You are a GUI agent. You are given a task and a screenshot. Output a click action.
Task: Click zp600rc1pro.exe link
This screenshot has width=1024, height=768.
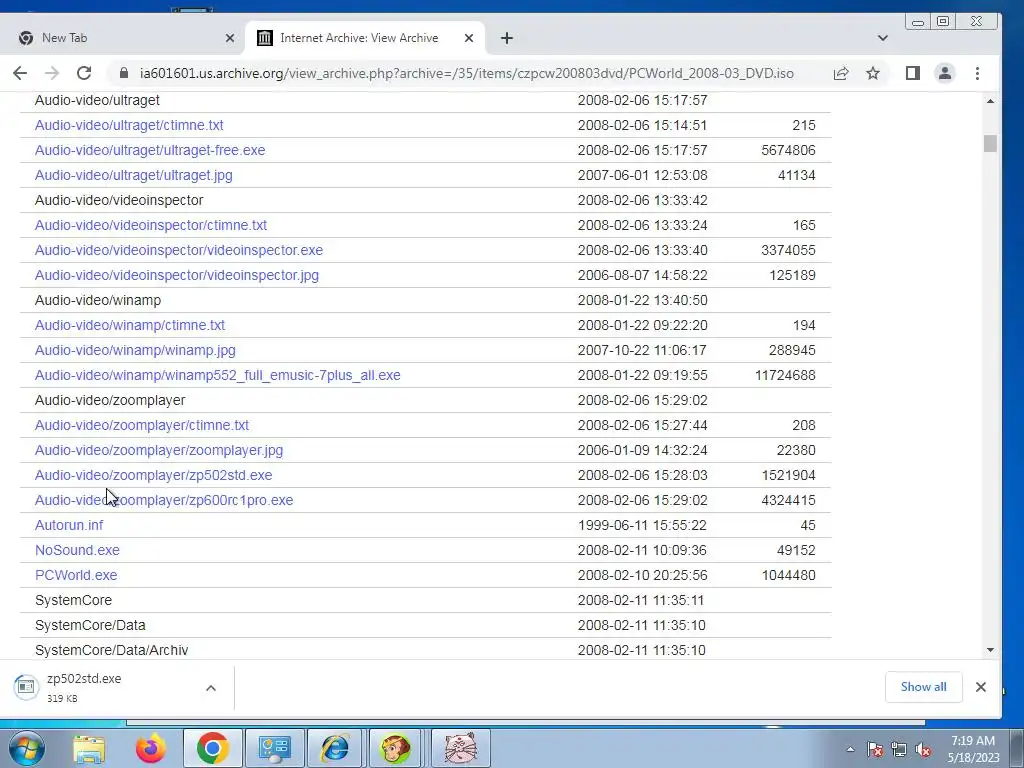(x=164, y=500)
